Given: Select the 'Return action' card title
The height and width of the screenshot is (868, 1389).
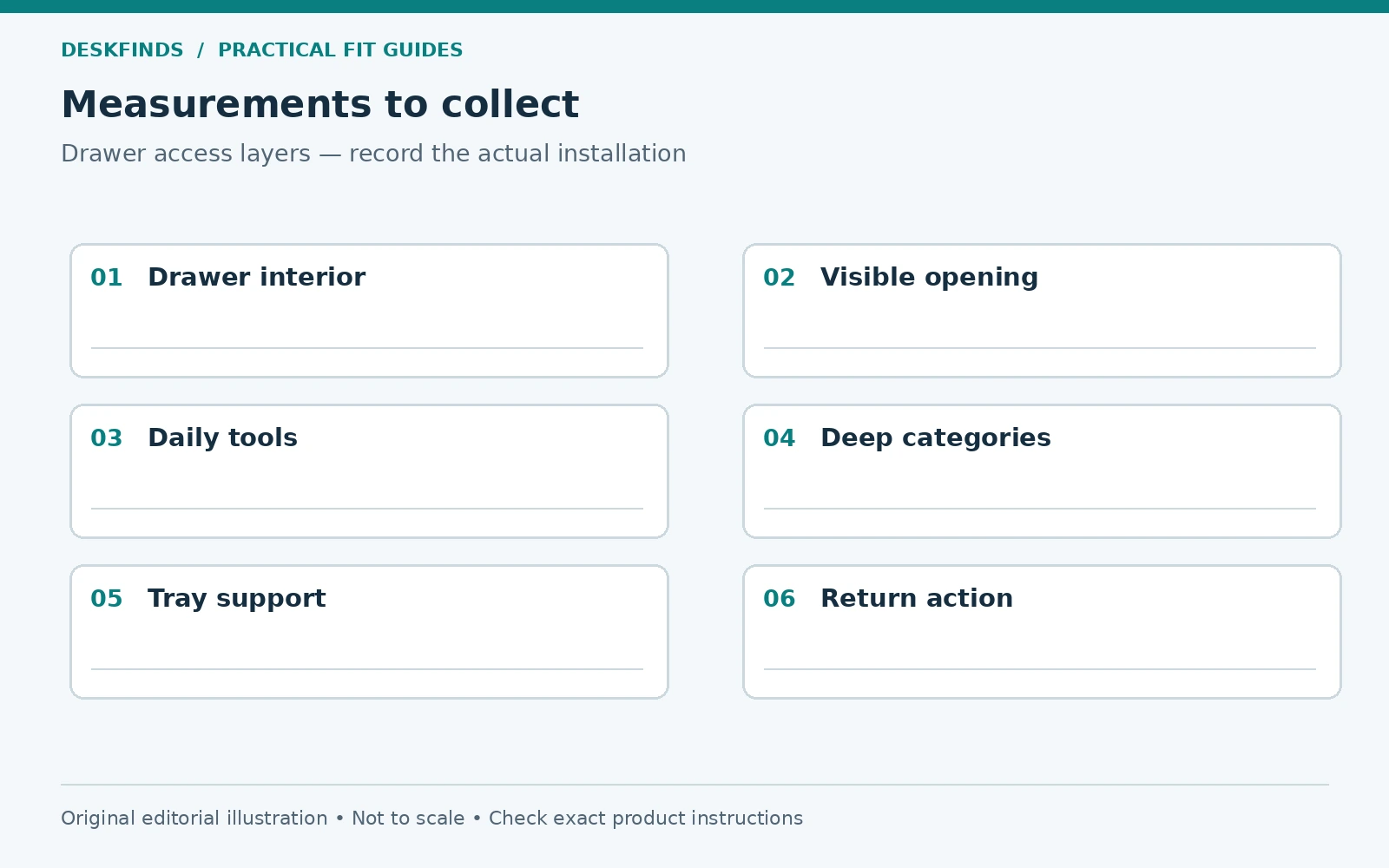Looking at the screenshot, I should 916,599.
